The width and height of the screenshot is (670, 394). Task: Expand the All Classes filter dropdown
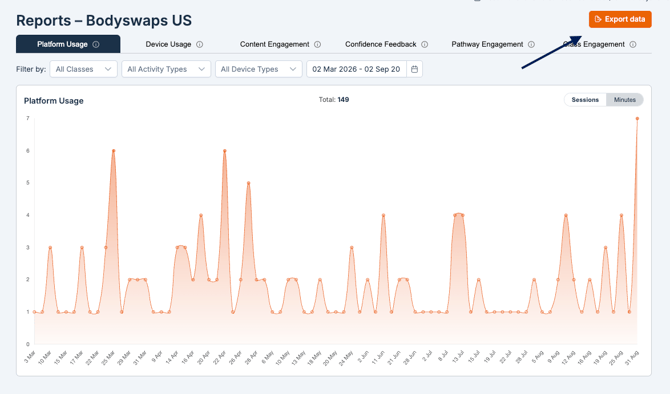pyautogui.click(x=83, y=69)
